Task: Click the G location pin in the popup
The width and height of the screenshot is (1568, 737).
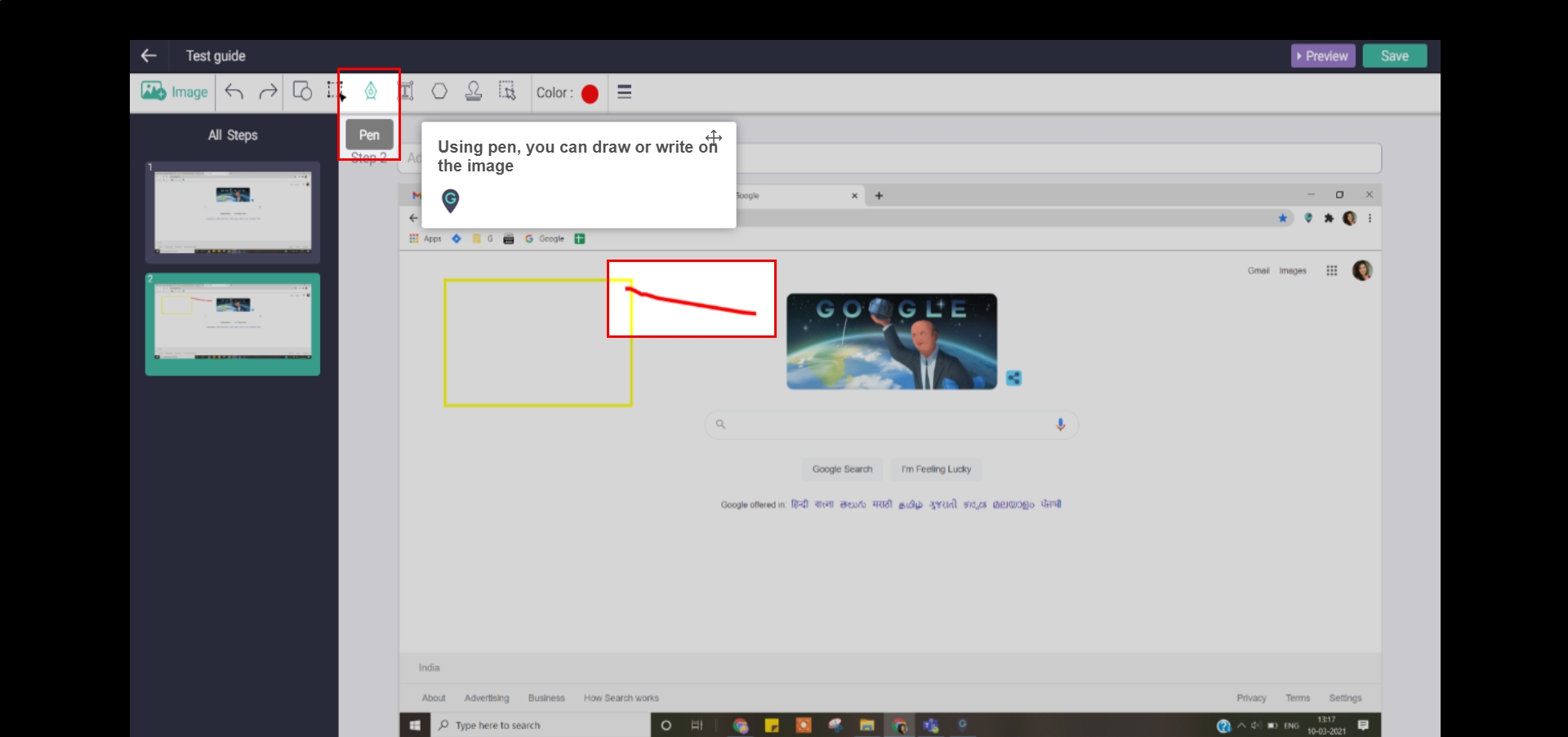Action: (x=451, y=201)
